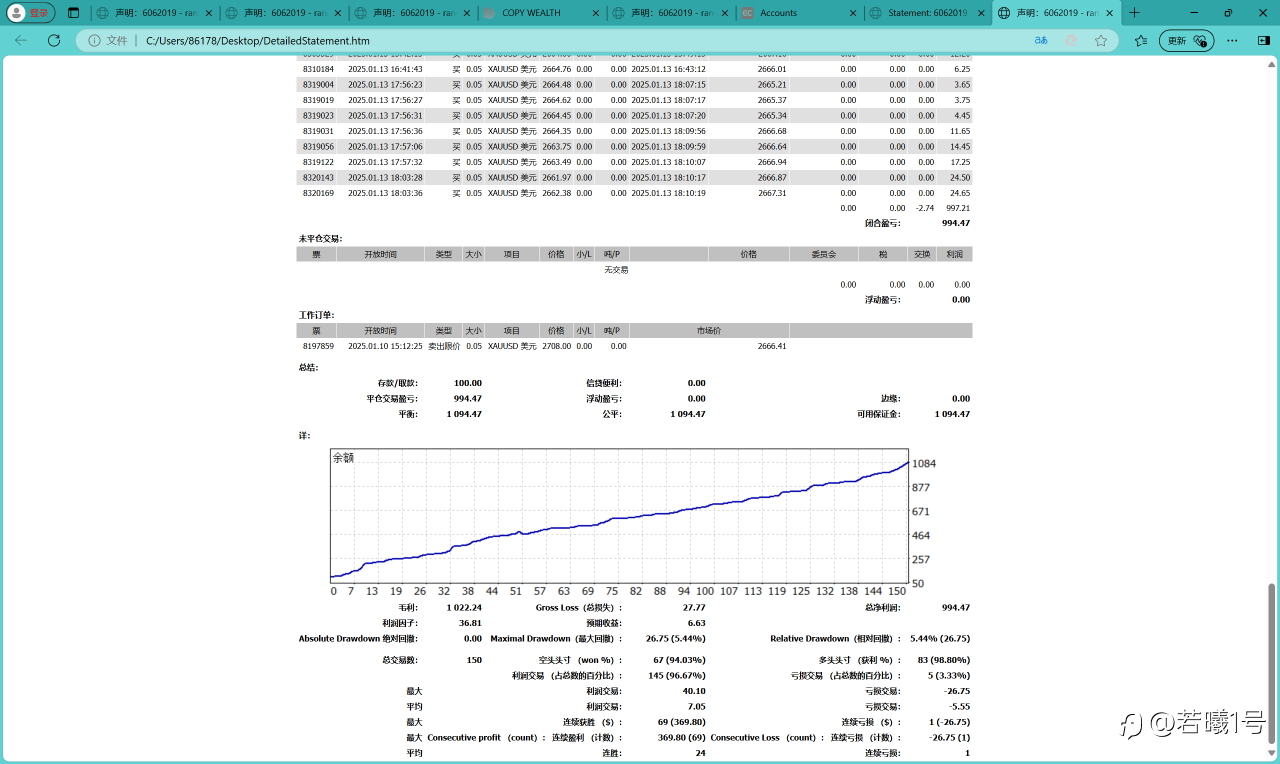Image resolution: width=1280 pixels, height=764 pixels.
Task: Open the favorites list icon
Action: click(1141, 41)
